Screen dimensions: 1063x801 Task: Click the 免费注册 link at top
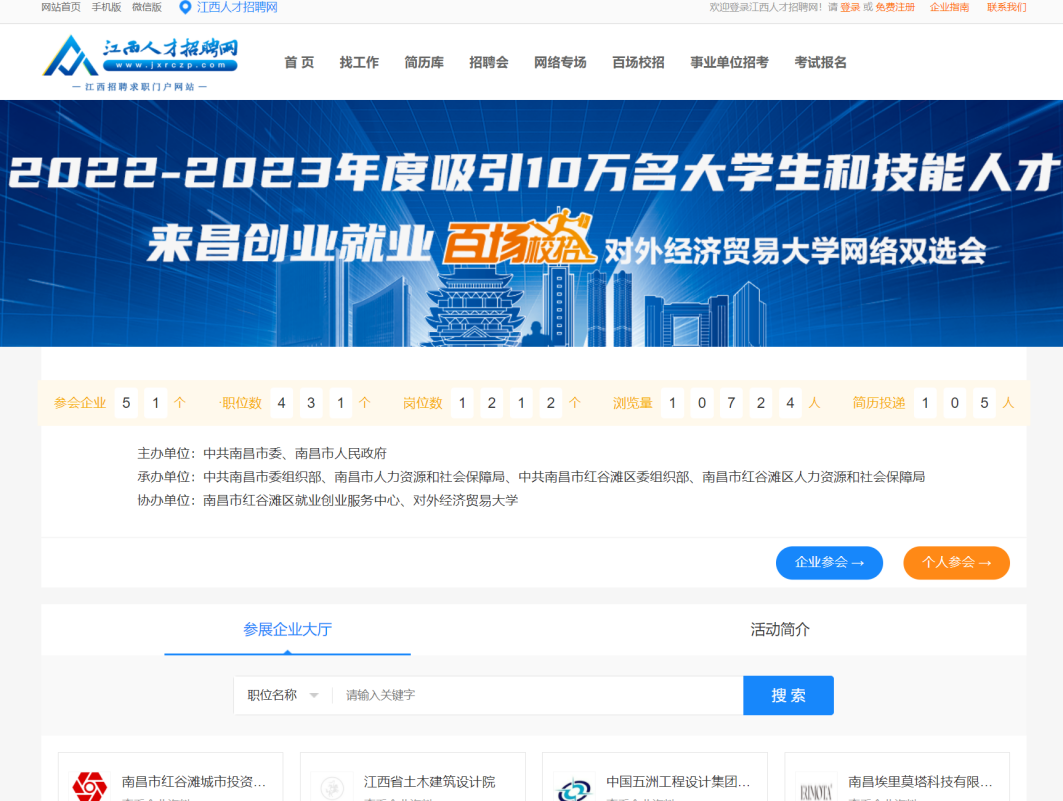pos(895,7)
